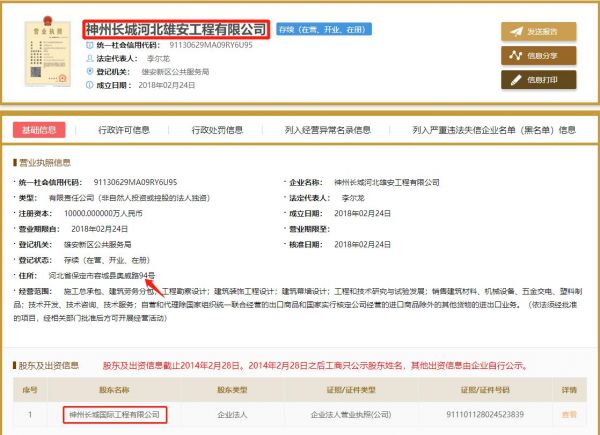The image size is (600, 435).
Task: Click shareholder name 神州长城国际工程有限公司
Action: tap(114, 415)
